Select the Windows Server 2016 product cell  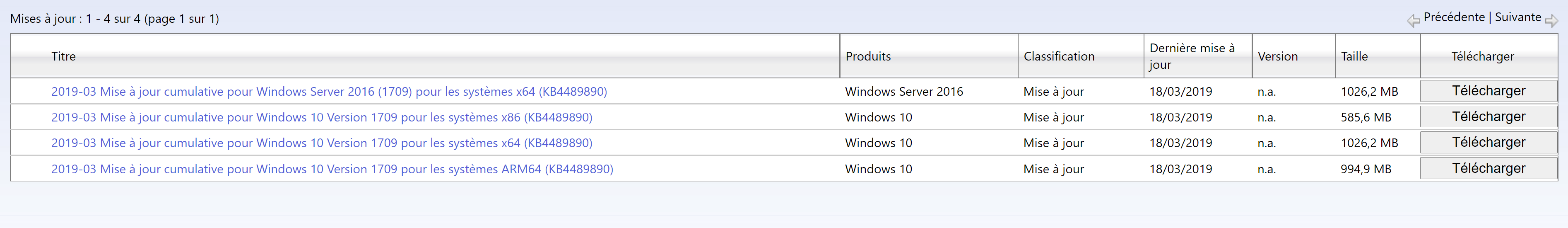[x=904, y=92]
